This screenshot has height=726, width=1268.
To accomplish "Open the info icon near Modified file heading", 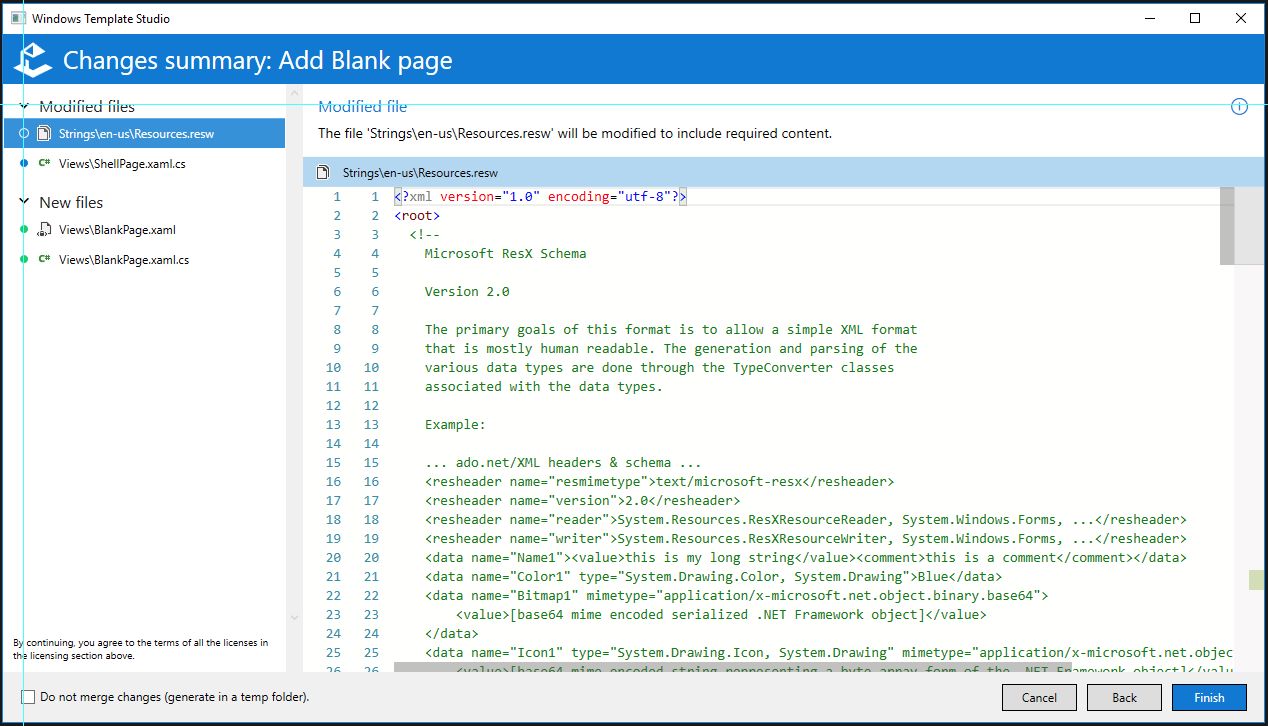I will coord(1239,106).
